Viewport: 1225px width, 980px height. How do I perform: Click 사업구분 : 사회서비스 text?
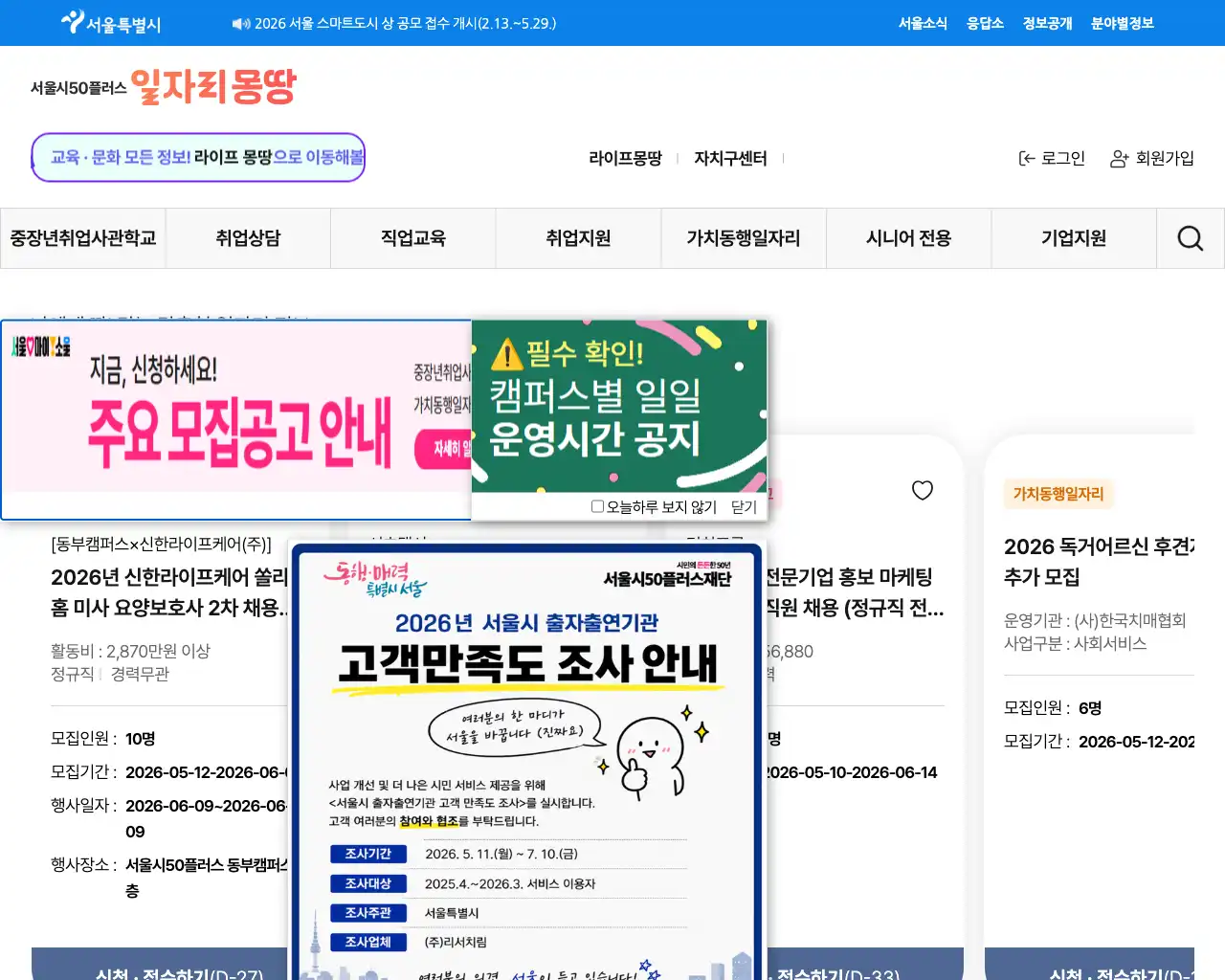(1075, 643)
